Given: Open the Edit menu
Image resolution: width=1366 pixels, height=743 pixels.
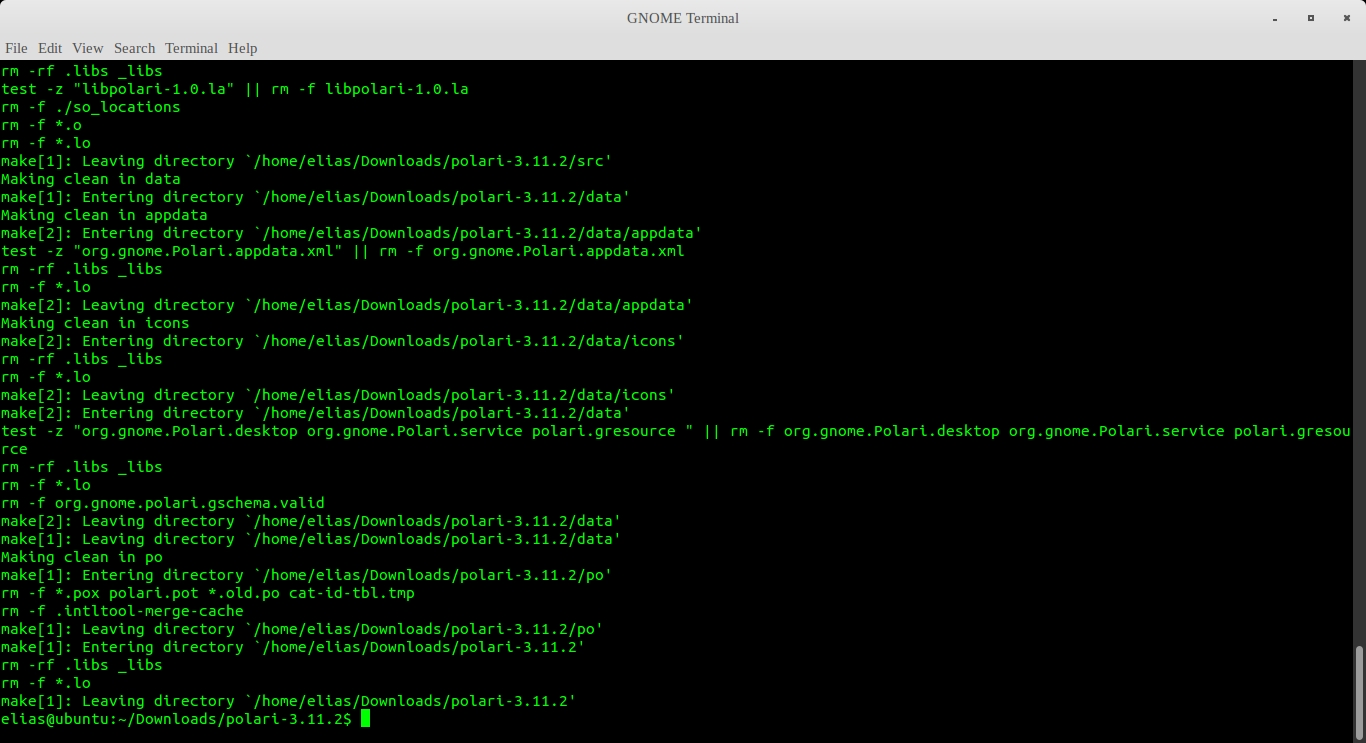Looking at the screenshot, I should (x=50, y=48).
